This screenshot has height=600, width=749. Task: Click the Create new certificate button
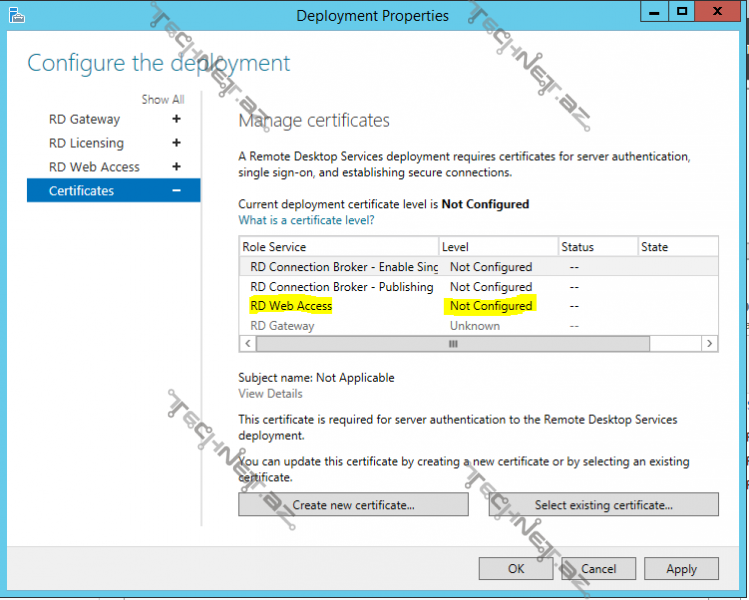coord(353,505)
